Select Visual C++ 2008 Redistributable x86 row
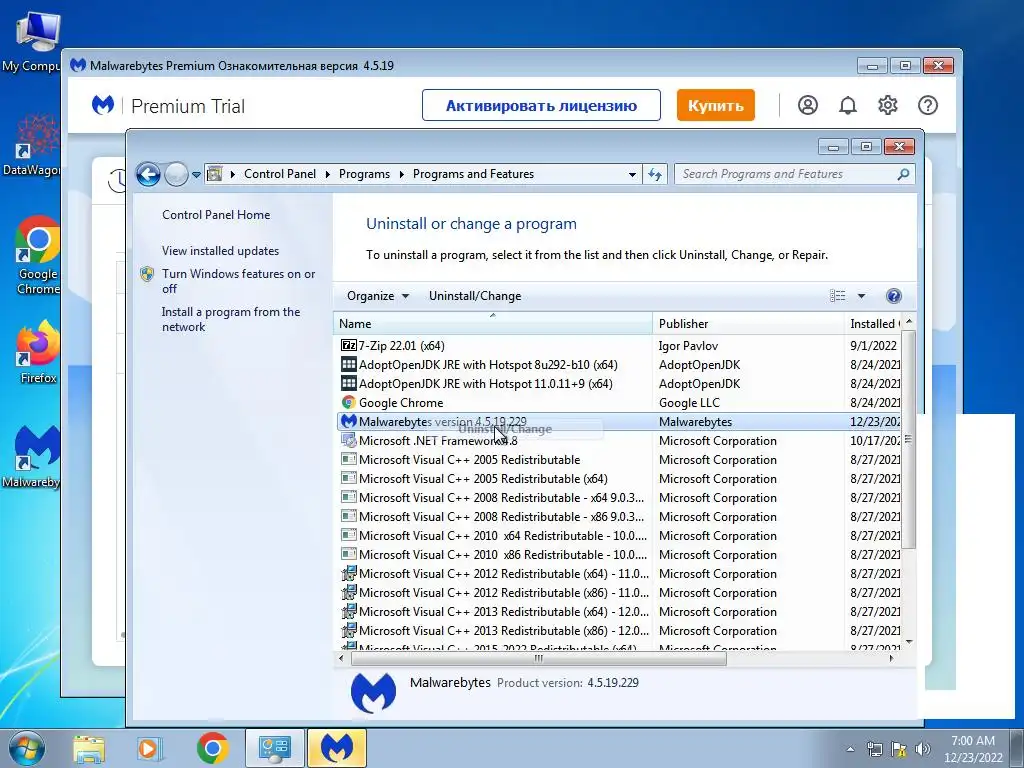 tap(618, 517)
